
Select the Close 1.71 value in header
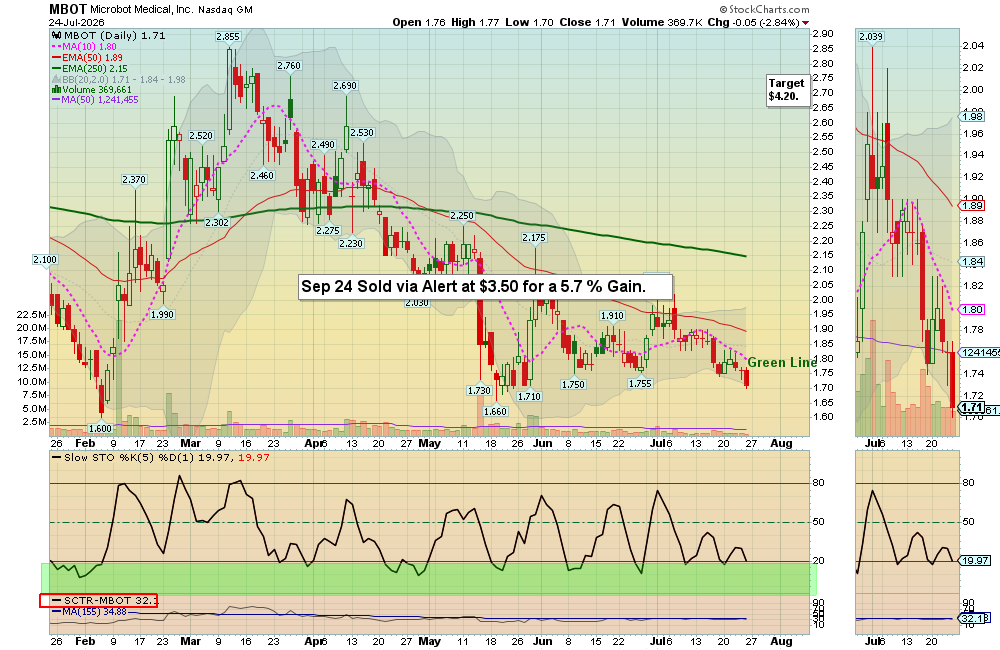[587, 22]
